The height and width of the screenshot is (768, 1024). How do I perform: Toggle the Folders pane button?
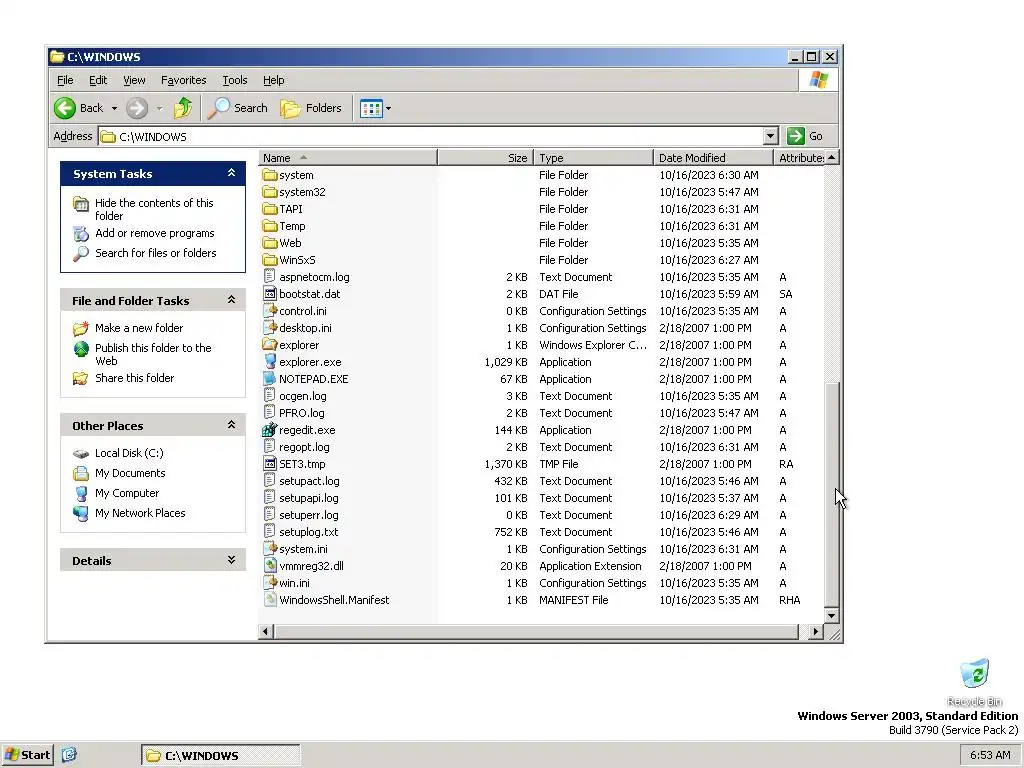[311, 108]
